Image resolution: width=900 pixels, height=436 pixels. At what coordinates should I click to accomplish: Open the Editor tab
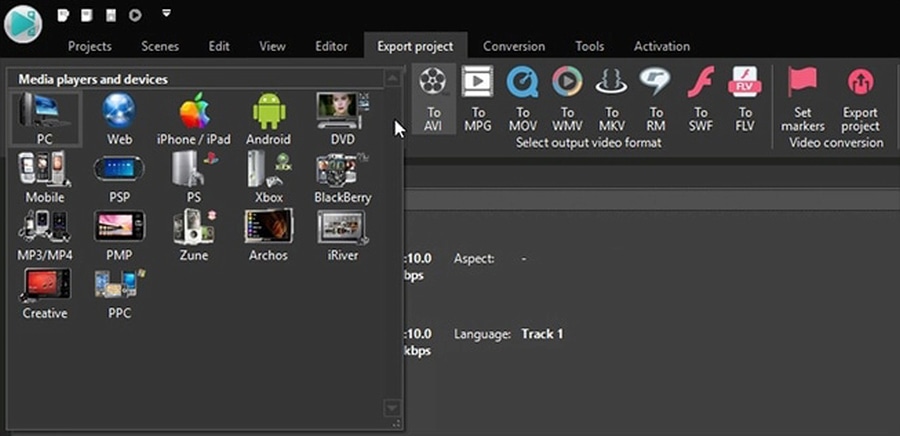pos(331,46)
